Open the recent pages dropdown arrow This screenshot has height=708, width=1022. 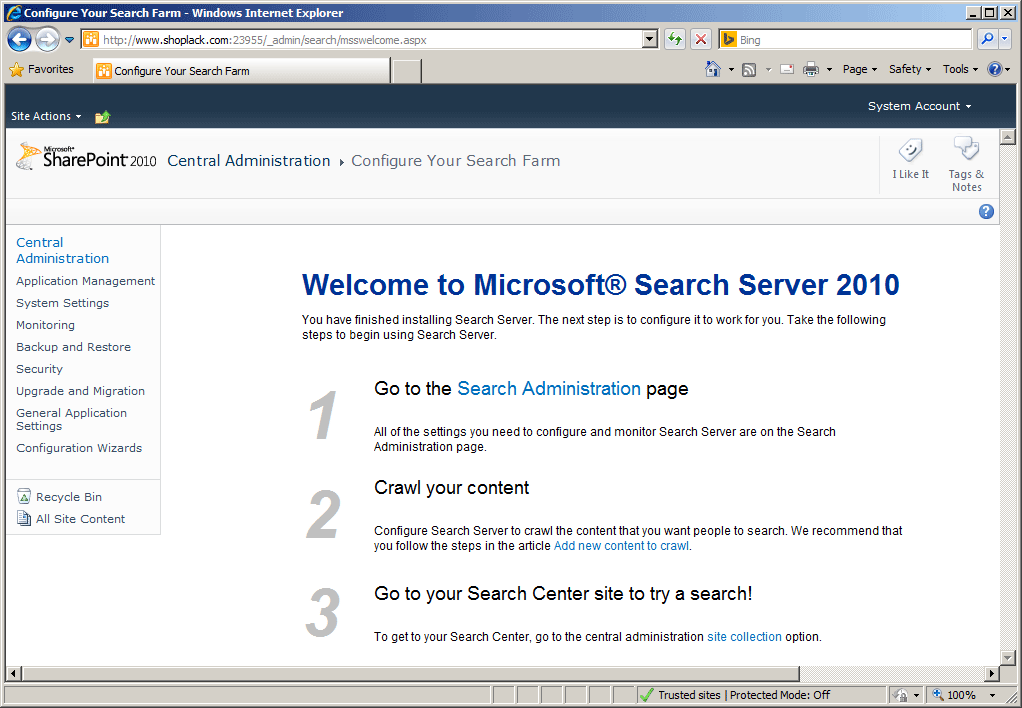pyautogui.click(x=70, y=40)
